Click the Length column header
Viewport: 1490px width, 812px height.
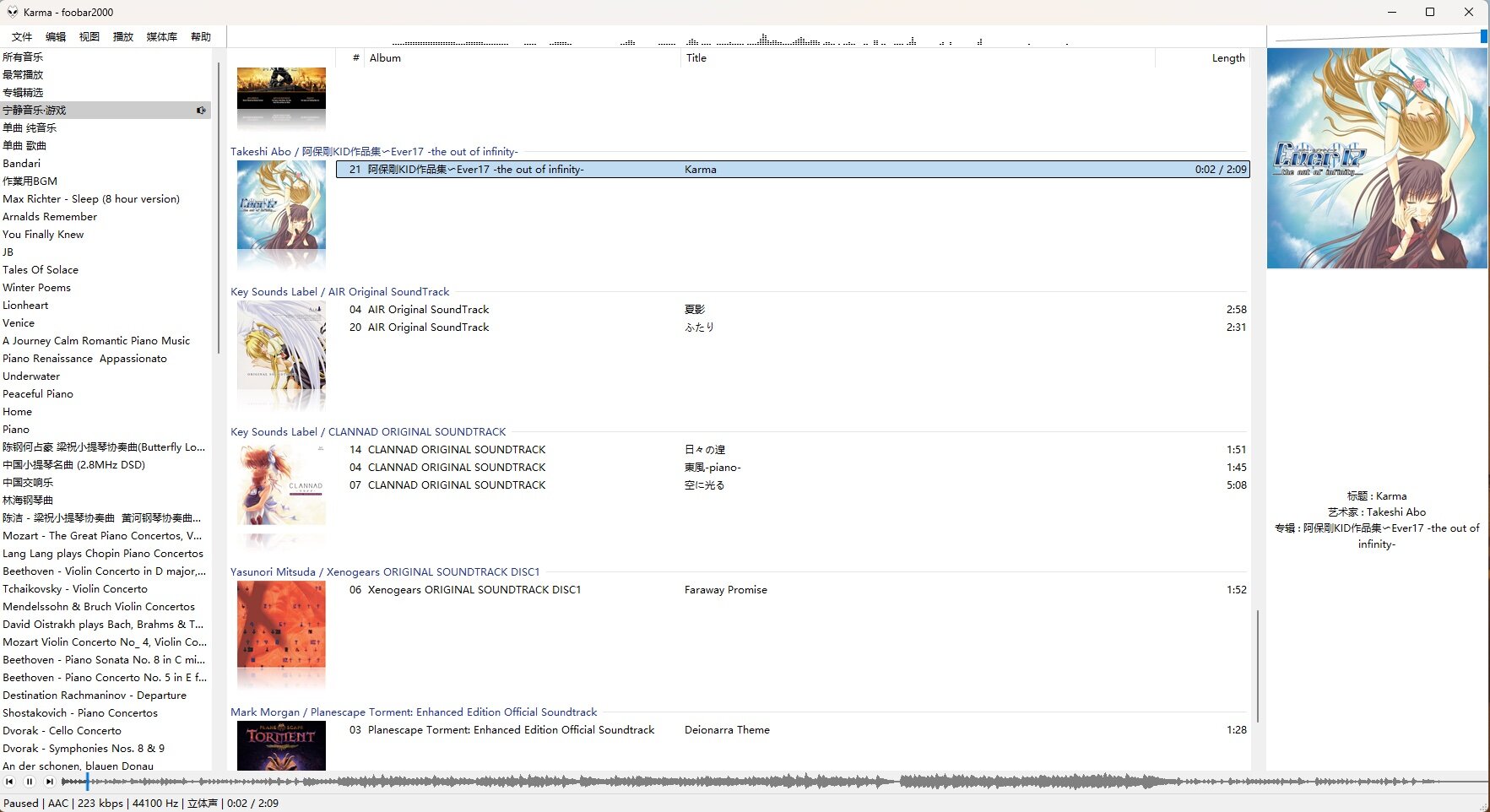[1202, 57]
